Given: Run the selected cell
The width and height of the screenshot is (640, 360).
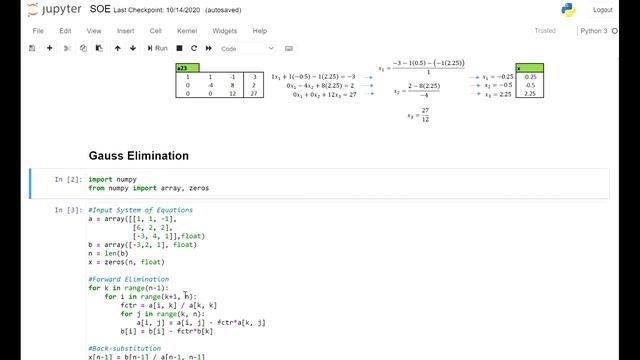Looking at the screenshot, I should click(x=158, y=48).
